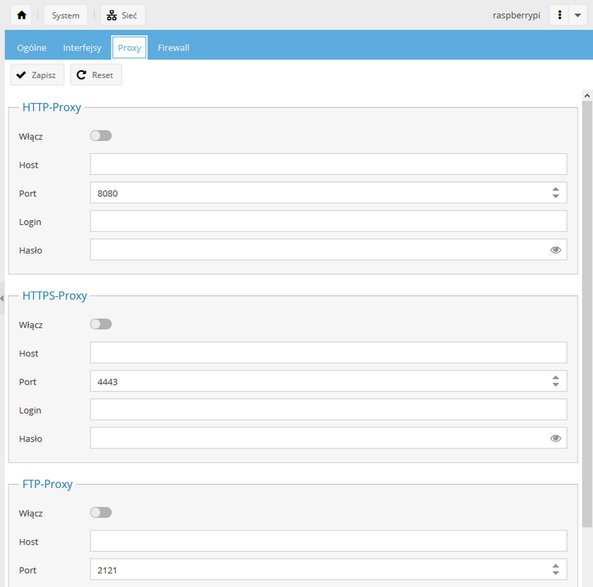This screenshot has height=587, width=593.
Task: Click the Reset button
Action: pos(96,75)
